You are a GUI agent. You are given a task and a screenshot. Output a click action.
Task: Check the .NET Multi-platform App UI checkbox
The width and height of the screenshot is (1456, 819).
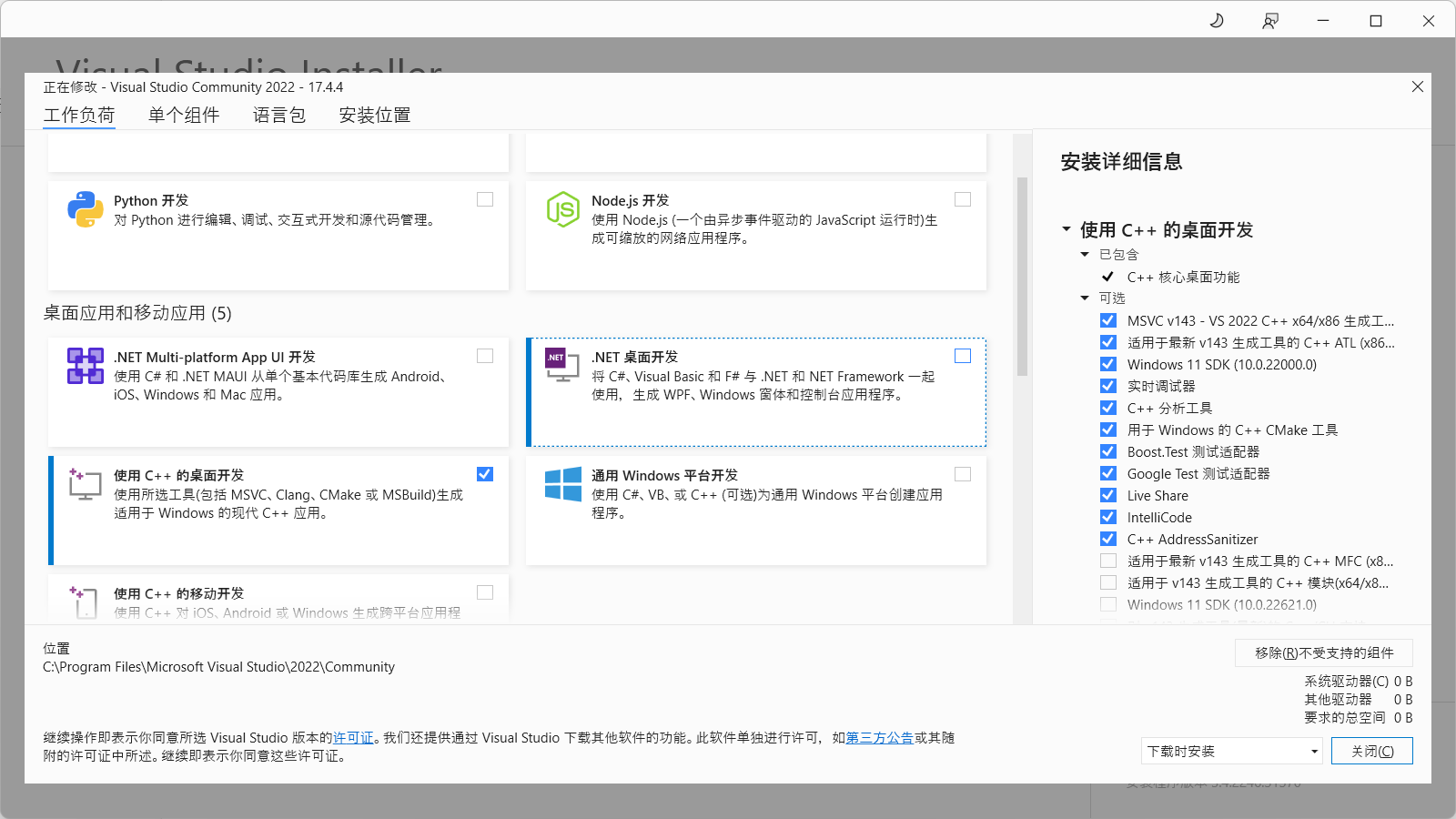485,356
